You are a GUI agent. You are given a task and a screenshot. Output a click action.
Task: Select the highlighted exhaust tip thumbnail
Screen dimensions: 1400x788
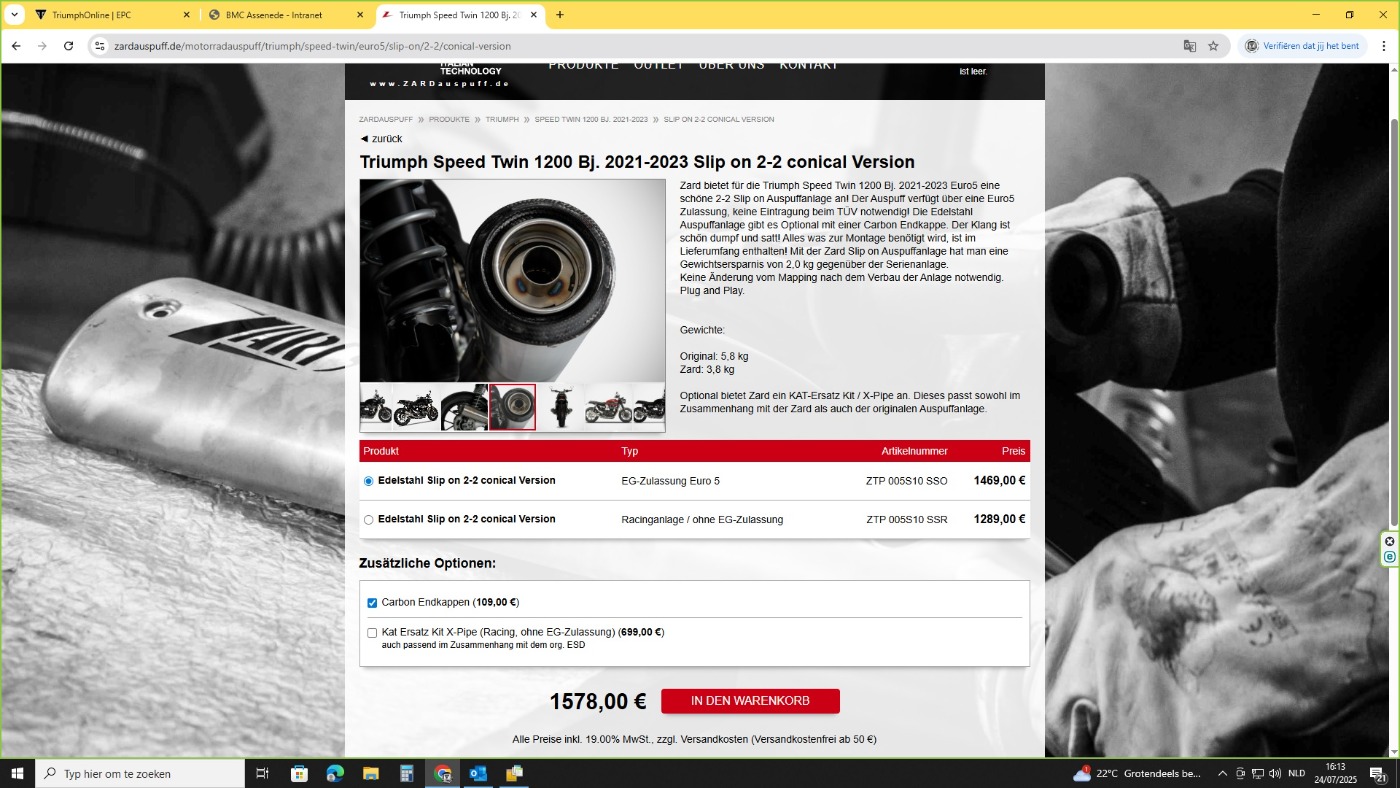[x=512, y=407]
